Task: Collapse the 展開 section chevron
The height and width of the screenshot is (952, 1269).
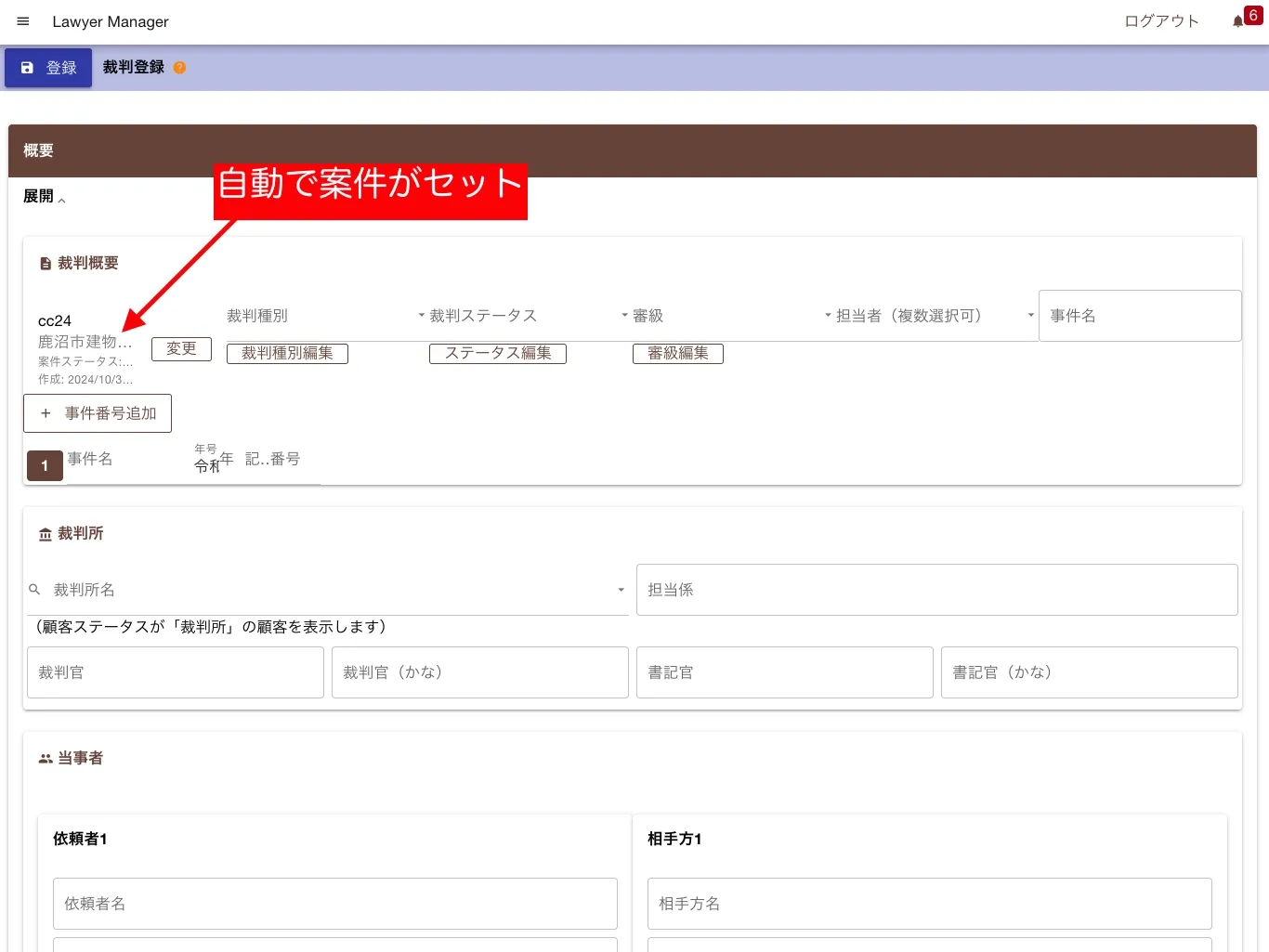Action: 61,199
